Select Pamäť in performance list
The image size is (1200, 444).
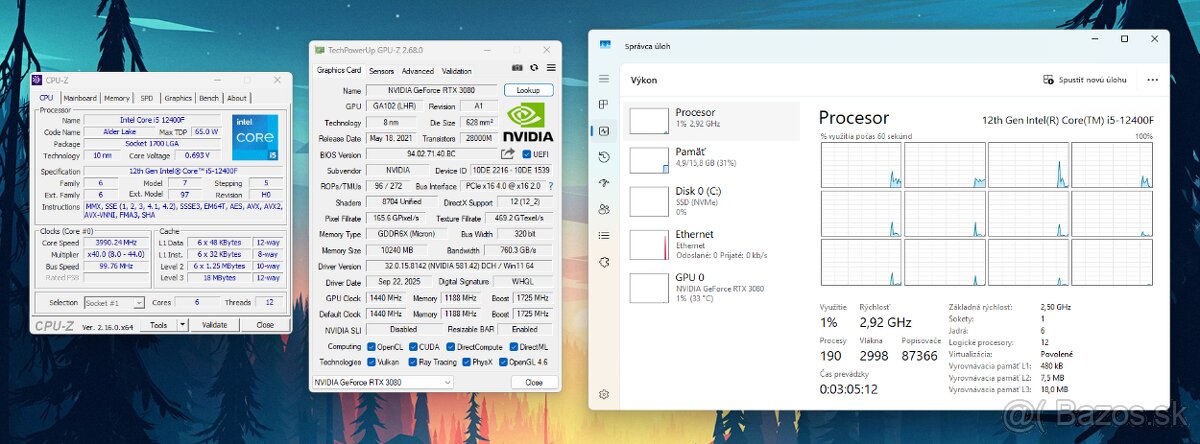[x=711, y=160]
